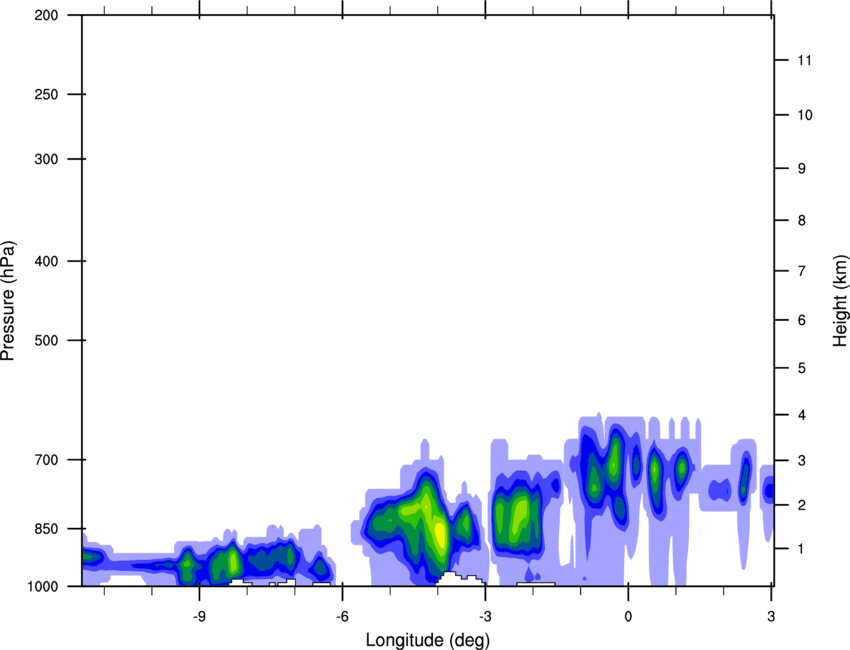Image resolution: width=850 pixels, height=650 pixels.
Task: Click the 'Height (km)' axis title
Action: (840, 301)
